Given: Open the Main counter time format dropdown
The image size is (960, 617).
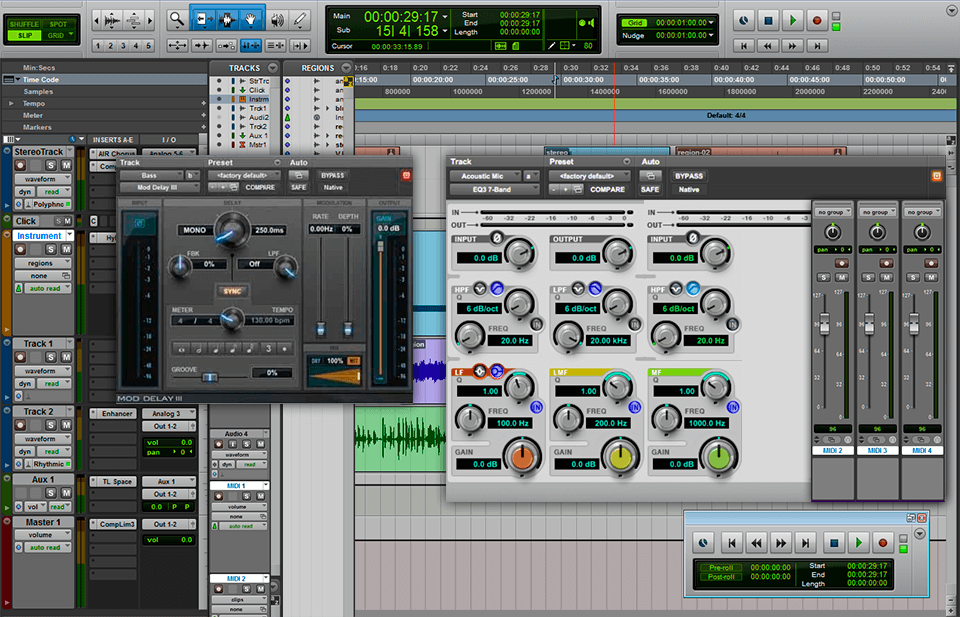Looking at the screenshot, I should pos(445,16).
